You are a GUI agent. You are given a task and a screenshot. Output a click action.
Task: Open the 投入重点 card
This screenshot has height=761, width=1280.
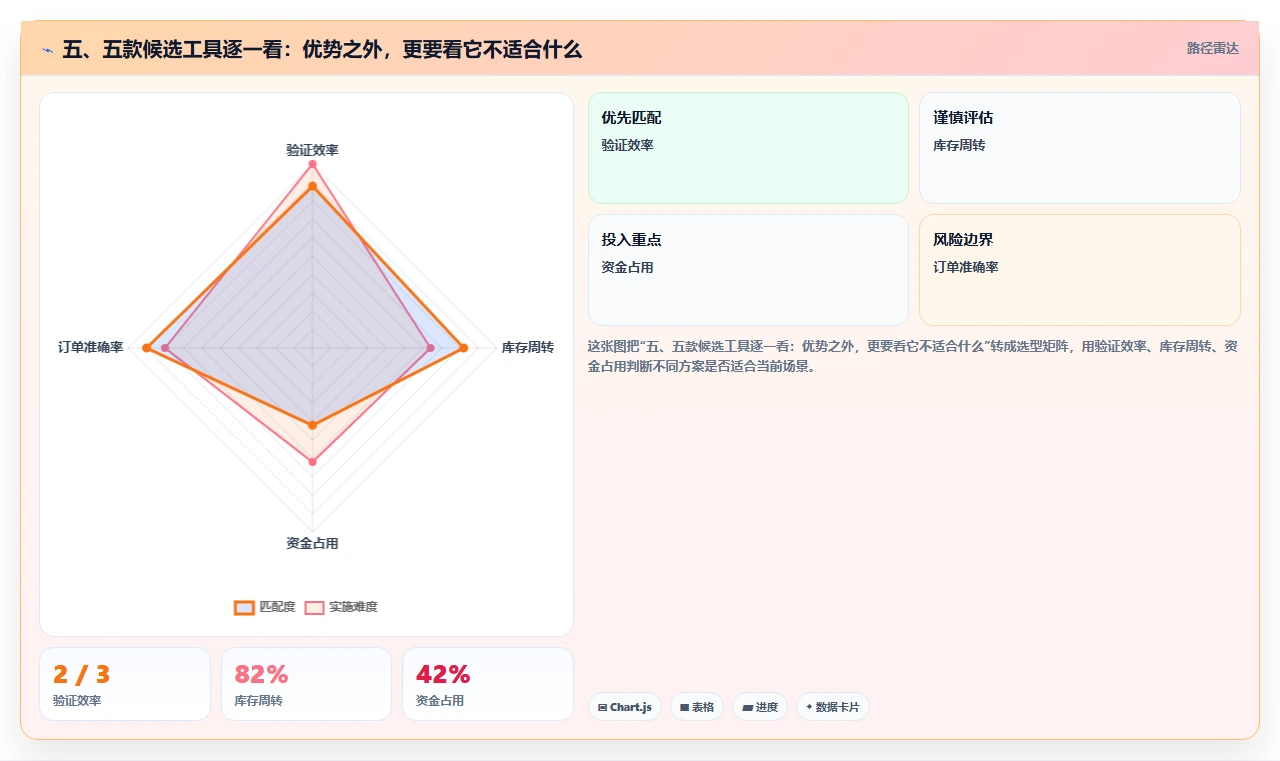click(x=748, y=270)
